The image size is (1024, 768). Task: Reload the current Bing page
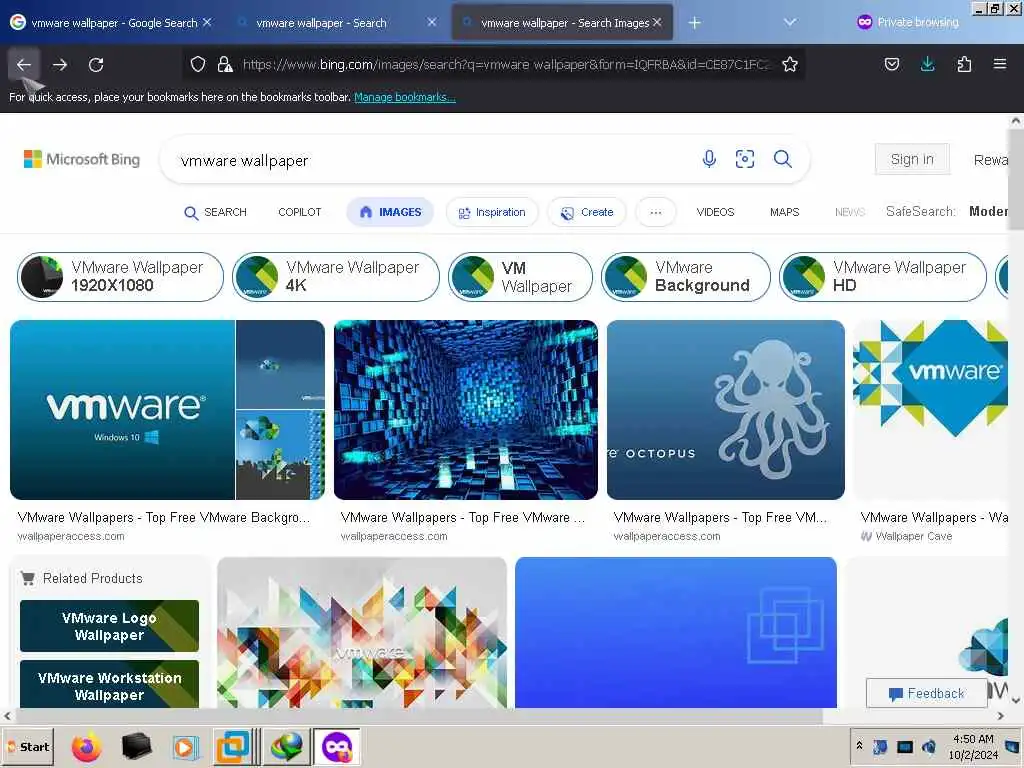click(x=96, y=65)
